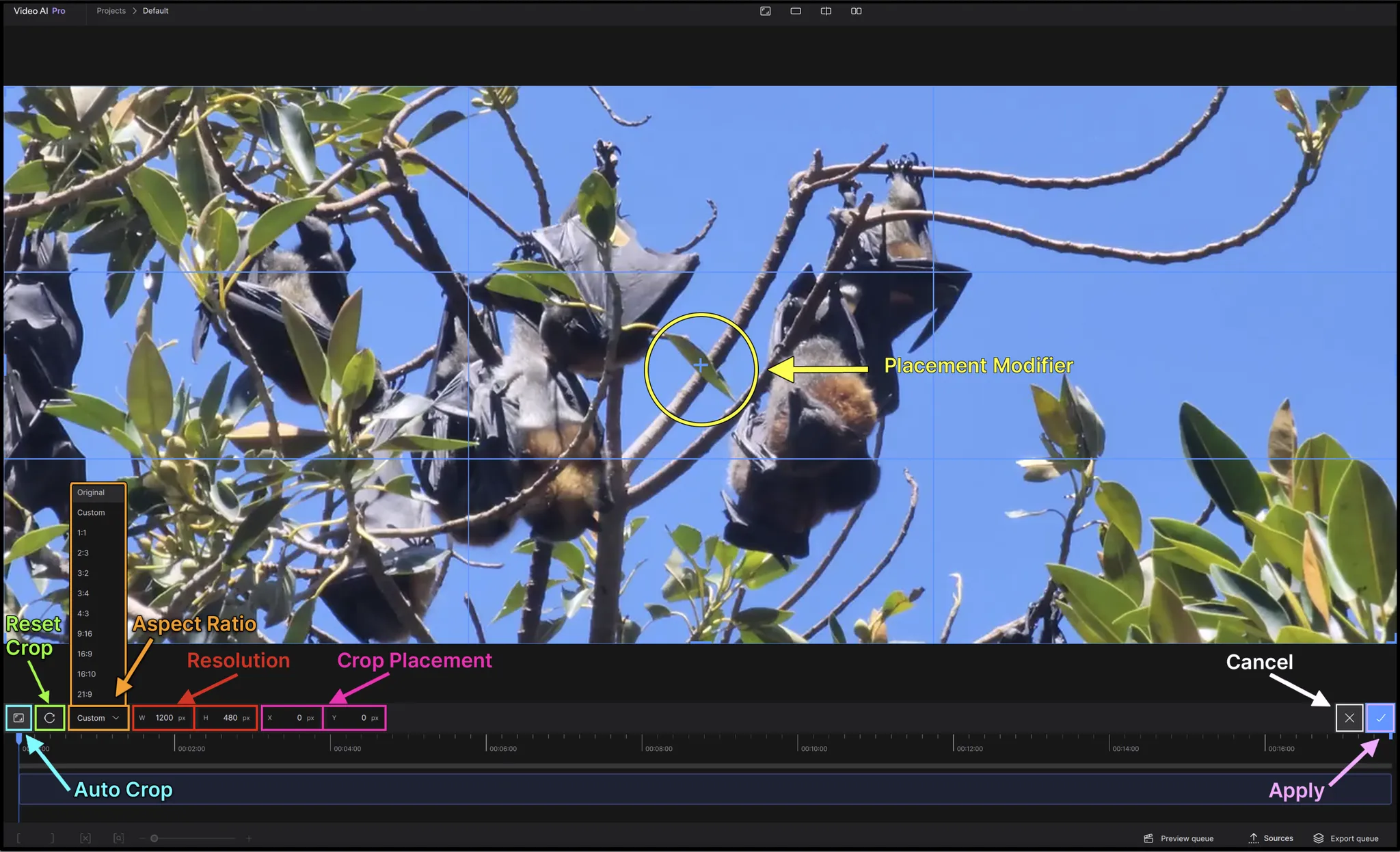Screen dimensions: 1400x852
Task: Select the single view layout icon
Action: [796, 11]
